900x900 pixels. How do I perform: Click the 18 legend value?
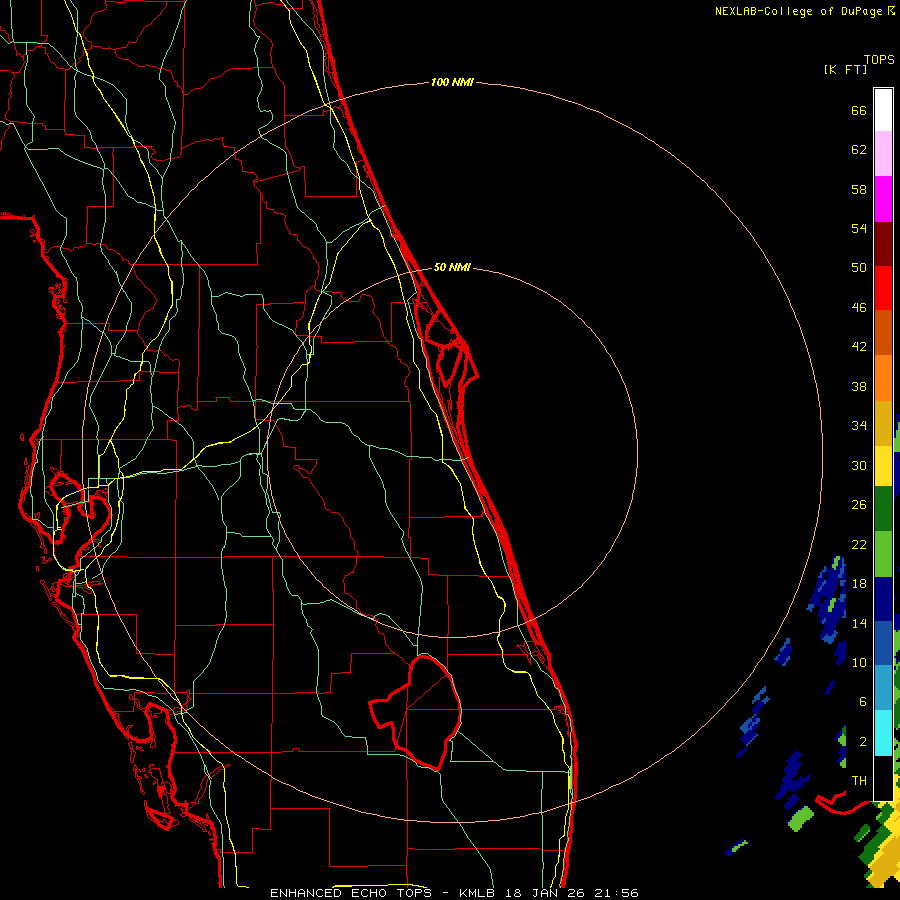[x=859, y=584]
